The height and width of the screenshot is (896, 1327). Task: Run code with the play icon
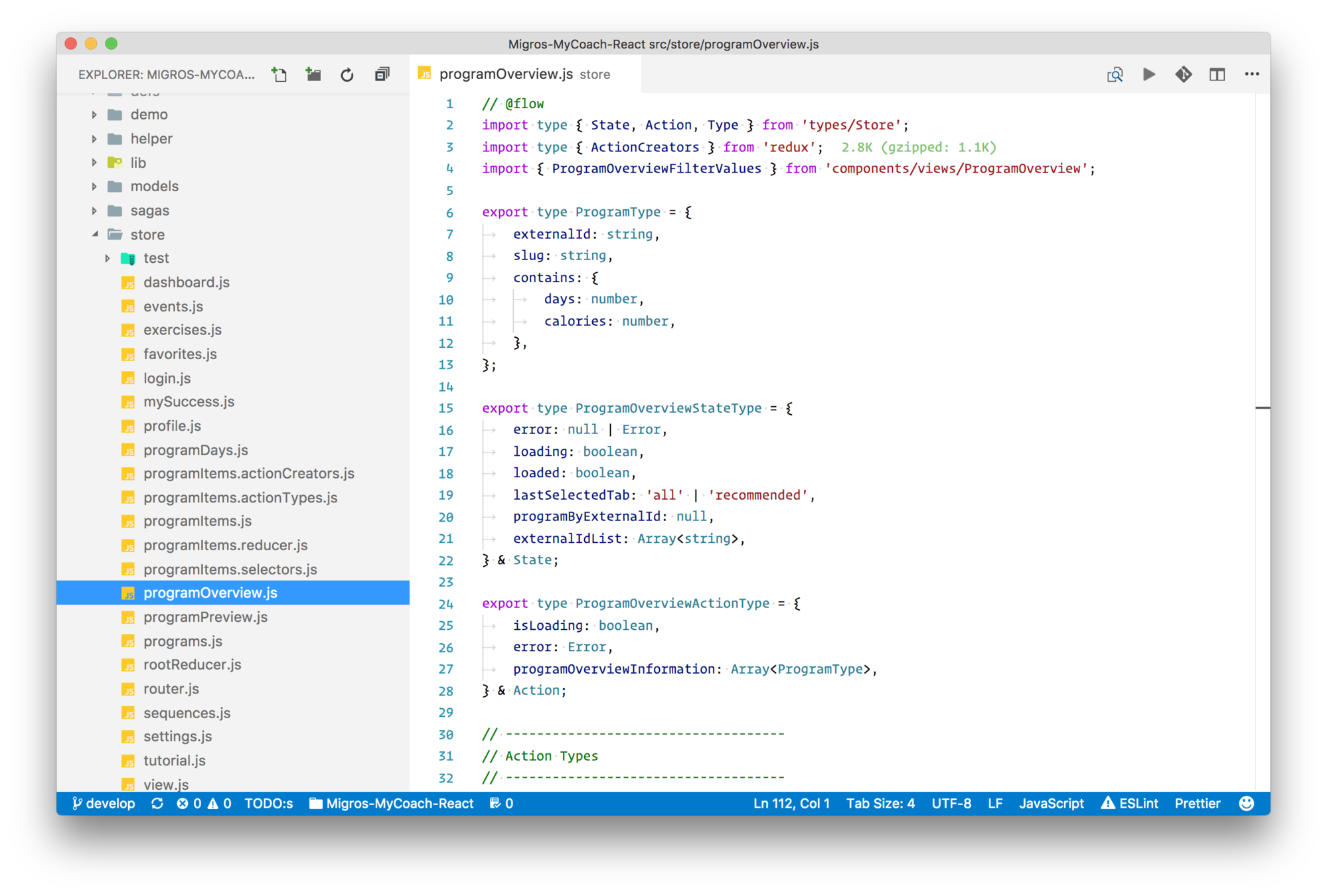coord(1149,74)
